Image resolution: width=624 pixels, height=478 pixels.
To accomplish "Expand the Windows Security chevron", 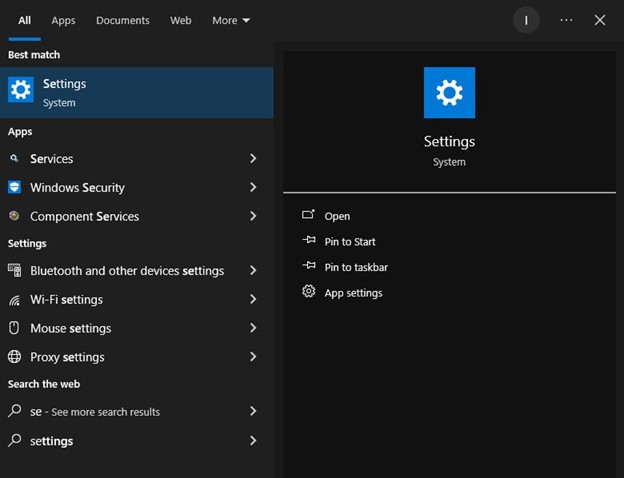I will click(253, 188).
